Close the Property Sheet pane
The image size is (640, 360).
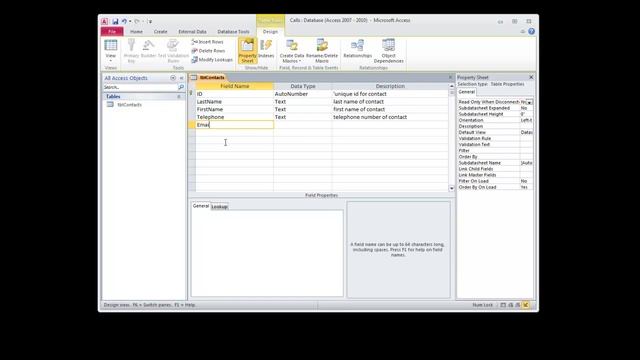pos(531,77)
